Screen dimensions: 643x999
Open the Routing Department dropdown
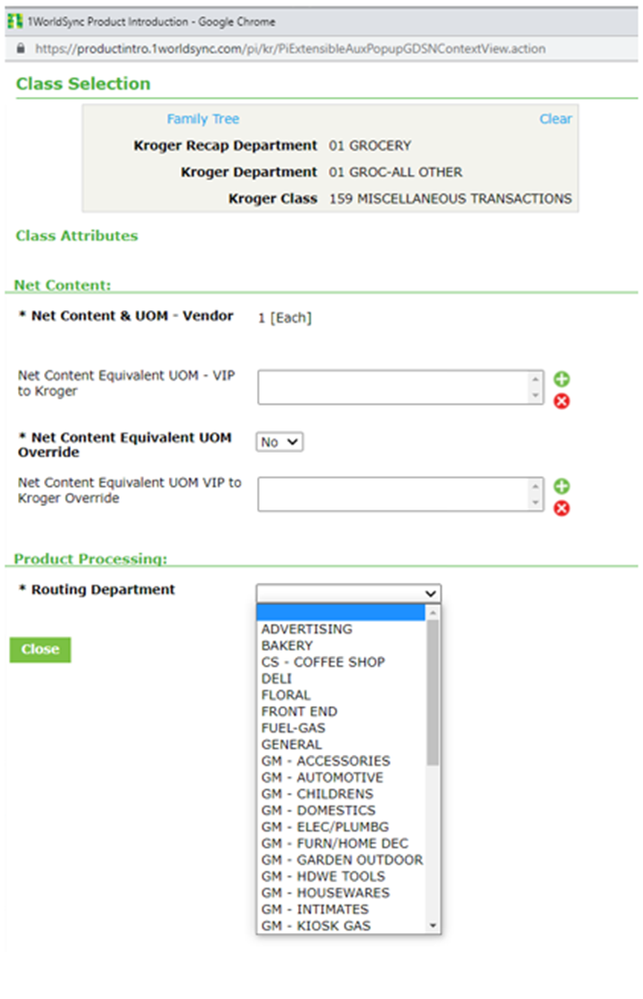click(349, 593)
